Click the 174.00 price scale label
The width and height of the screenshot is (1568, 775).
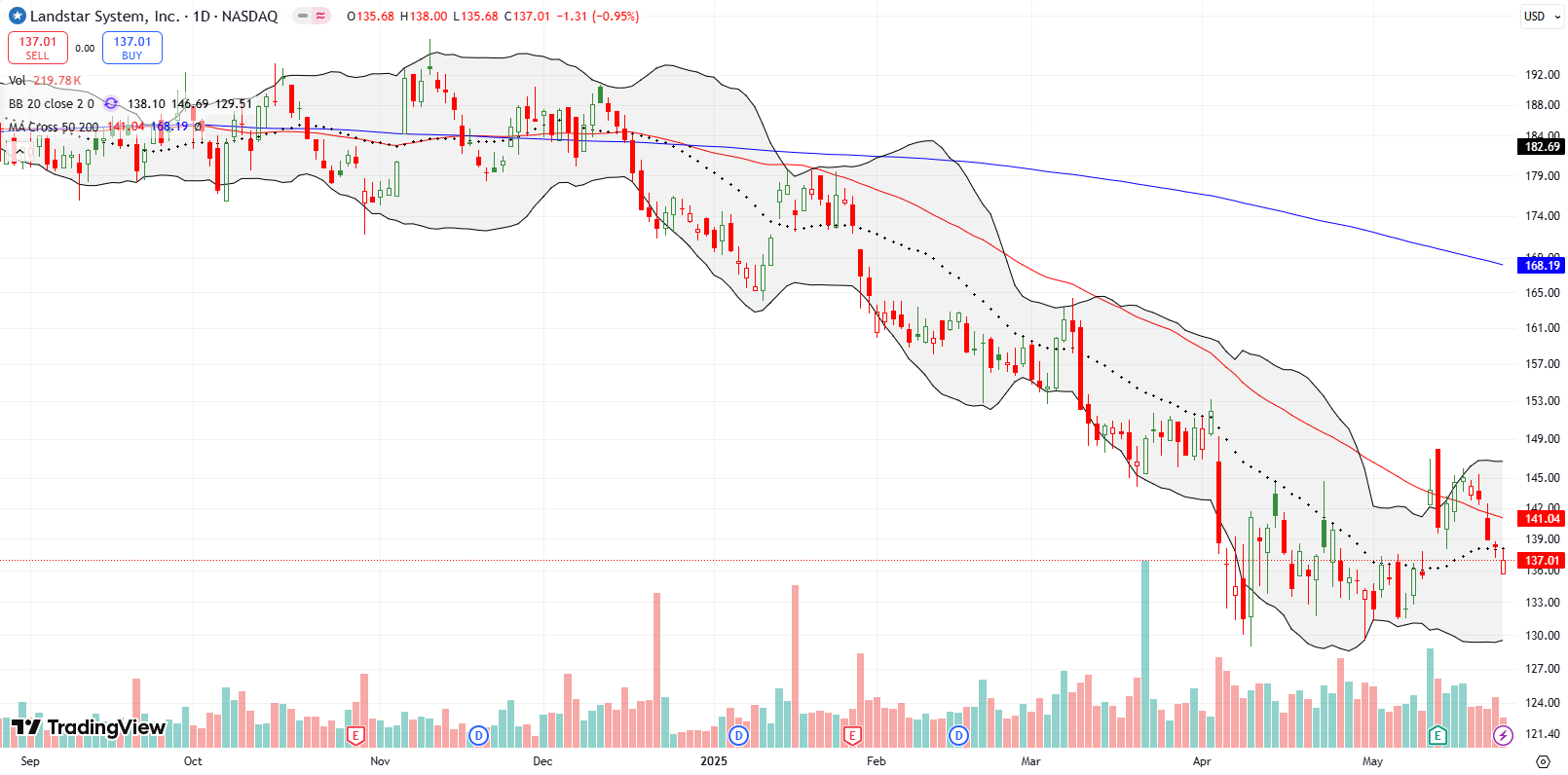click(x=1543, y=216)
